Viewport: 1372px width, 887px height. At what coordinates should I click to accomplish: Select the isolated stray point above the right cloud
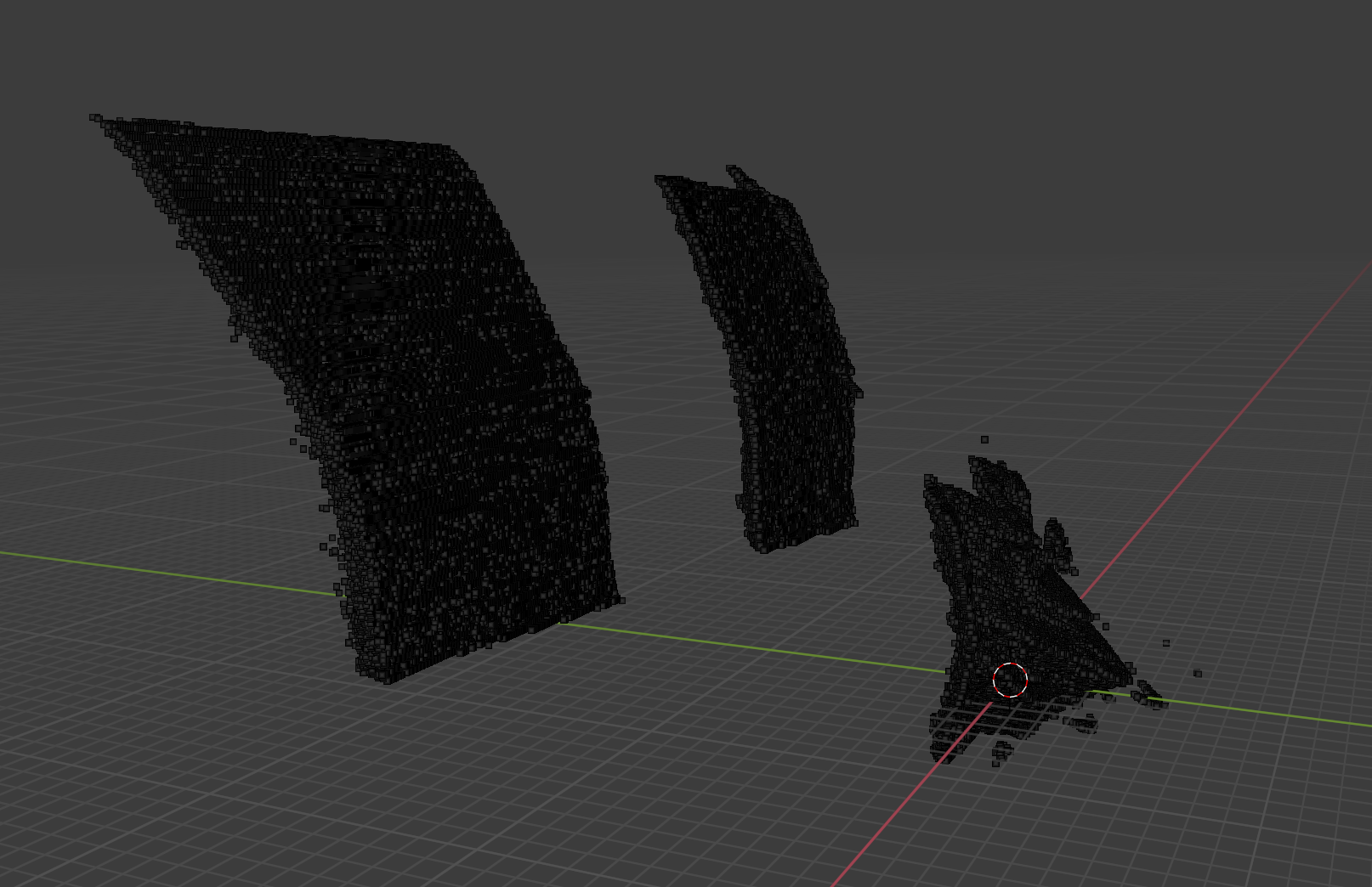pyautogui.click(x=984, y=439)
